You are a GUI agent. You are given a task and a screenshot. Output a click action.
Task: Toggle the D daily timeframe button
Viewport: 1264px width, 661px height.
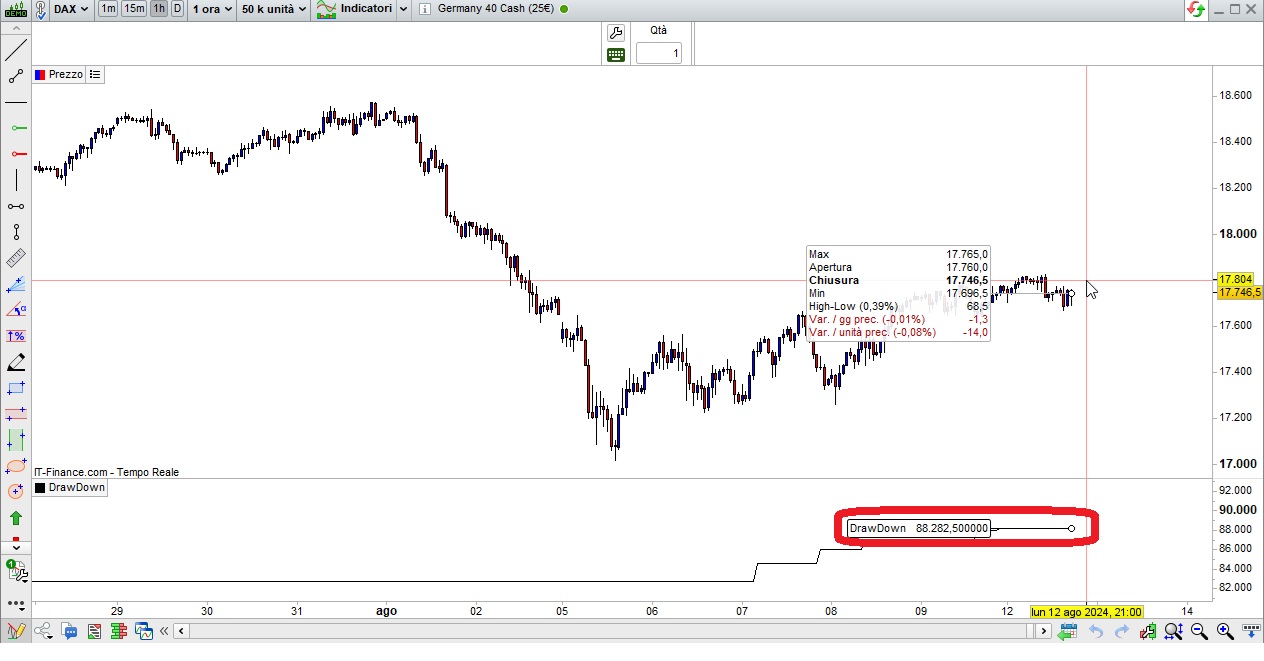(x=177, y=9)
